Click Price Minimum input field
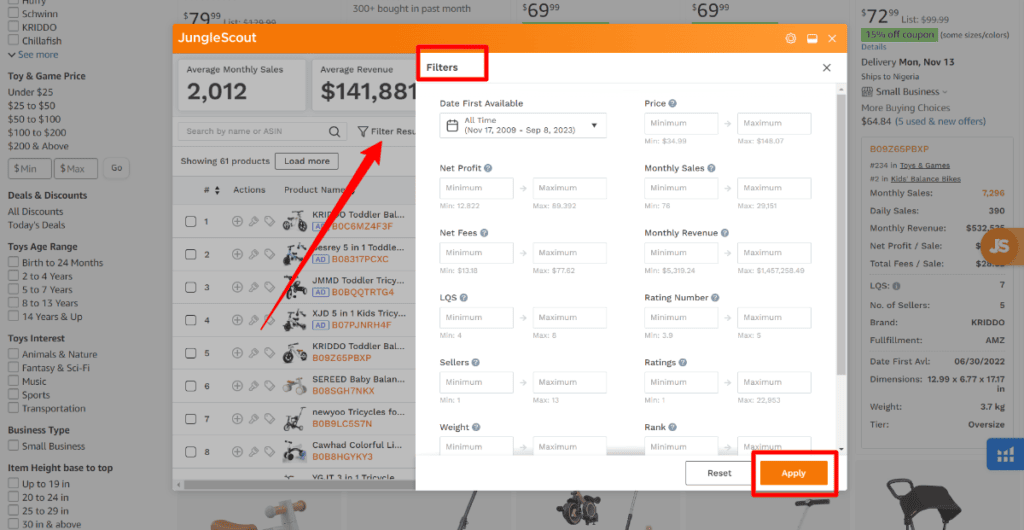Screen dimensions: 1024x530 point(681,123)
